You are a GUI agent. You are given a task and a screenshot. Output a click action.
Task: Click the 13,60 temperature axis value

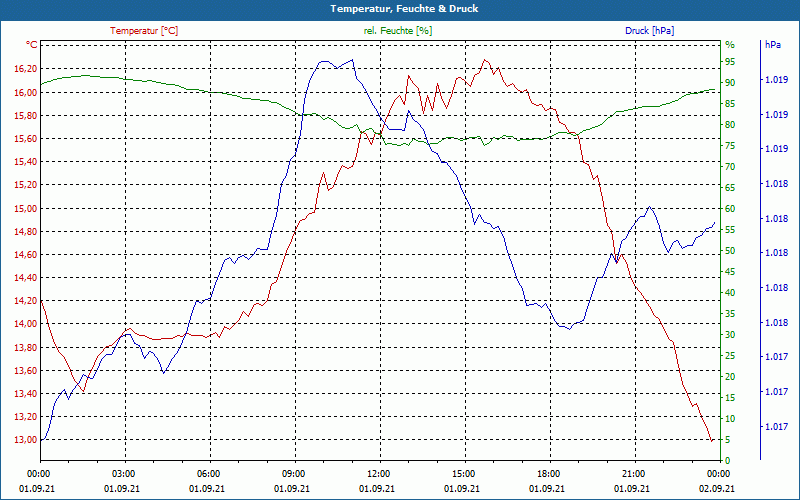click(x=26, y=370)
